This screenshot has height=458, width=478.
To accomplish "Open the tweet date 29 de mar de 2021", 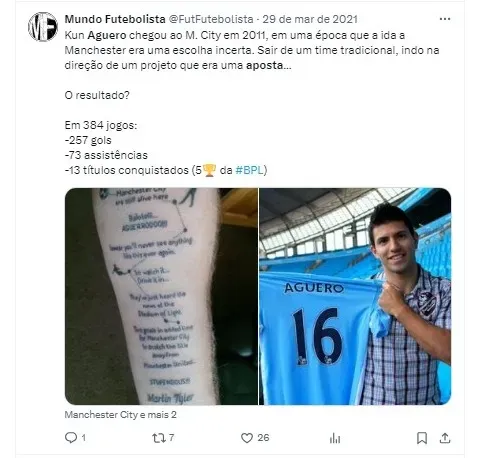I will pyautogui.click(x=310, y=19).
